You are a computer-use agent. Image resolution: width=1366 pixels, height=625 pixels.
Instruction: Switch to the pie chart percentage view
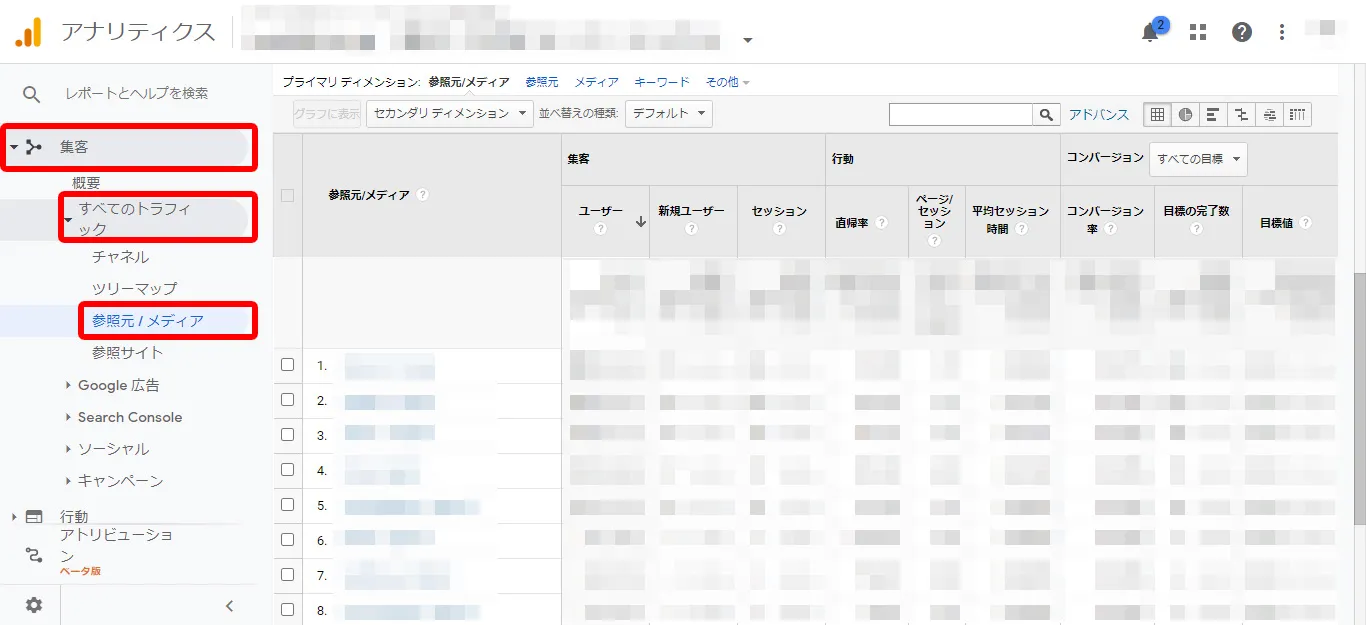pyautogui.click(x=1184, y=114)
